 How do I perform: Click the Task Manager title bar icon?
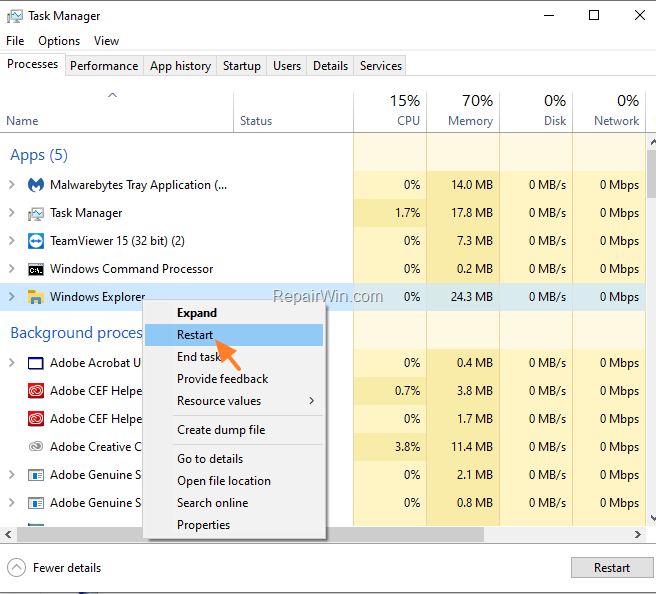click(x=15, y=16)
